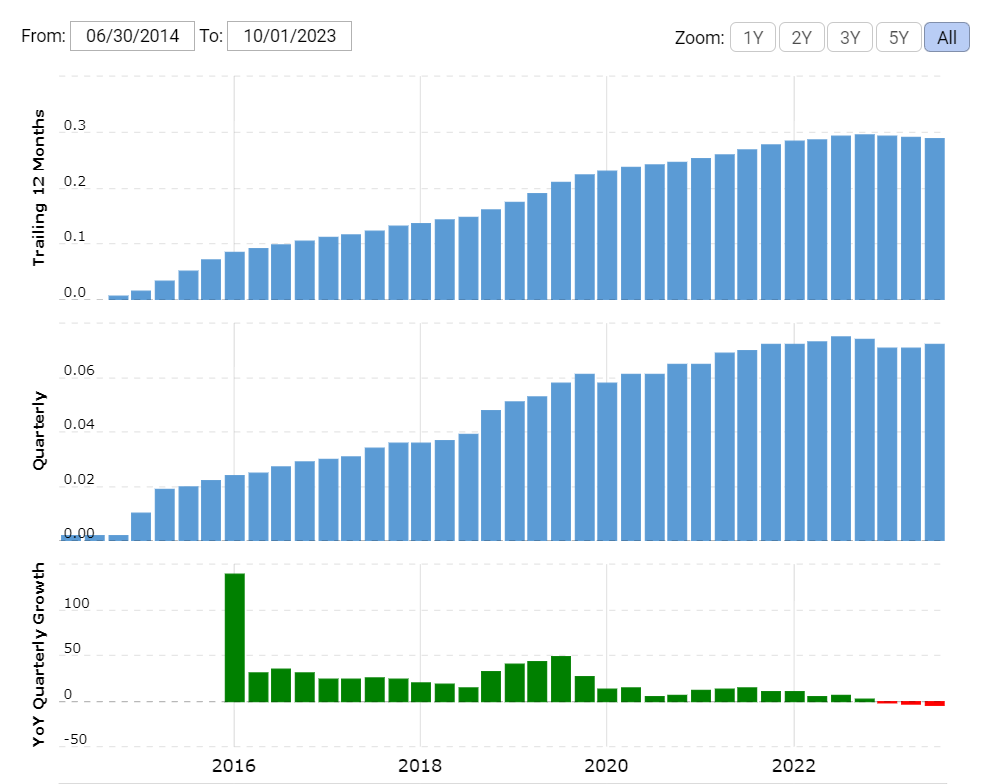983x784 pixels.
Task: Click the last red bar in YoY growth chart
Action: click(935, 704)
